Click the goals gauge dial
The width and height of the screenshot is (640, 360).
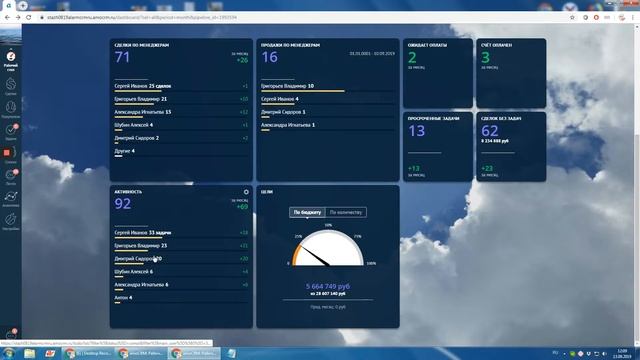tap(328, 248)
